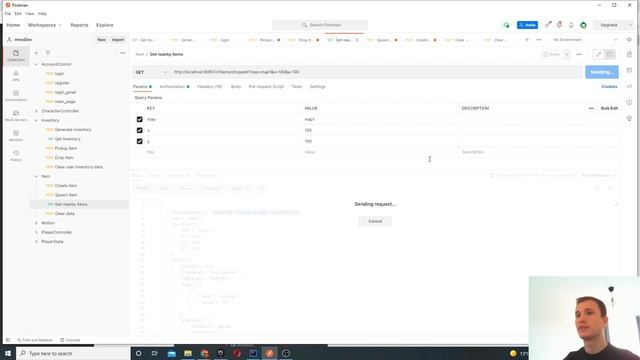Click the empty Key field in the params table
The width and height of the screenshot is (640, 360).
pos(223,152)
